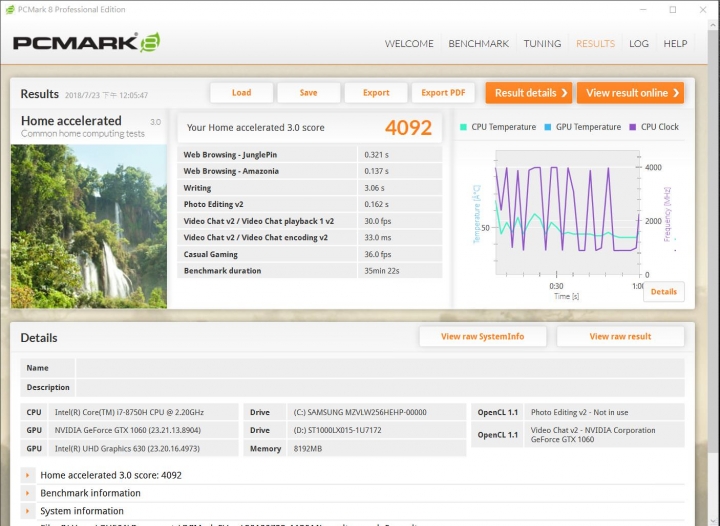
Task: Click the PCMark 8 logo
Action: [x=86, y=43]
